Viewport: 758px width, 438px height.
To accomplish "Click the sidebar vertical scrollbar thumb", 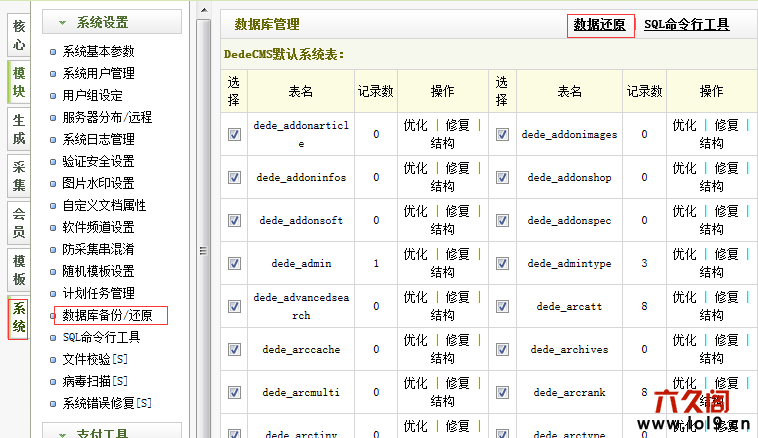I will 204,227.
